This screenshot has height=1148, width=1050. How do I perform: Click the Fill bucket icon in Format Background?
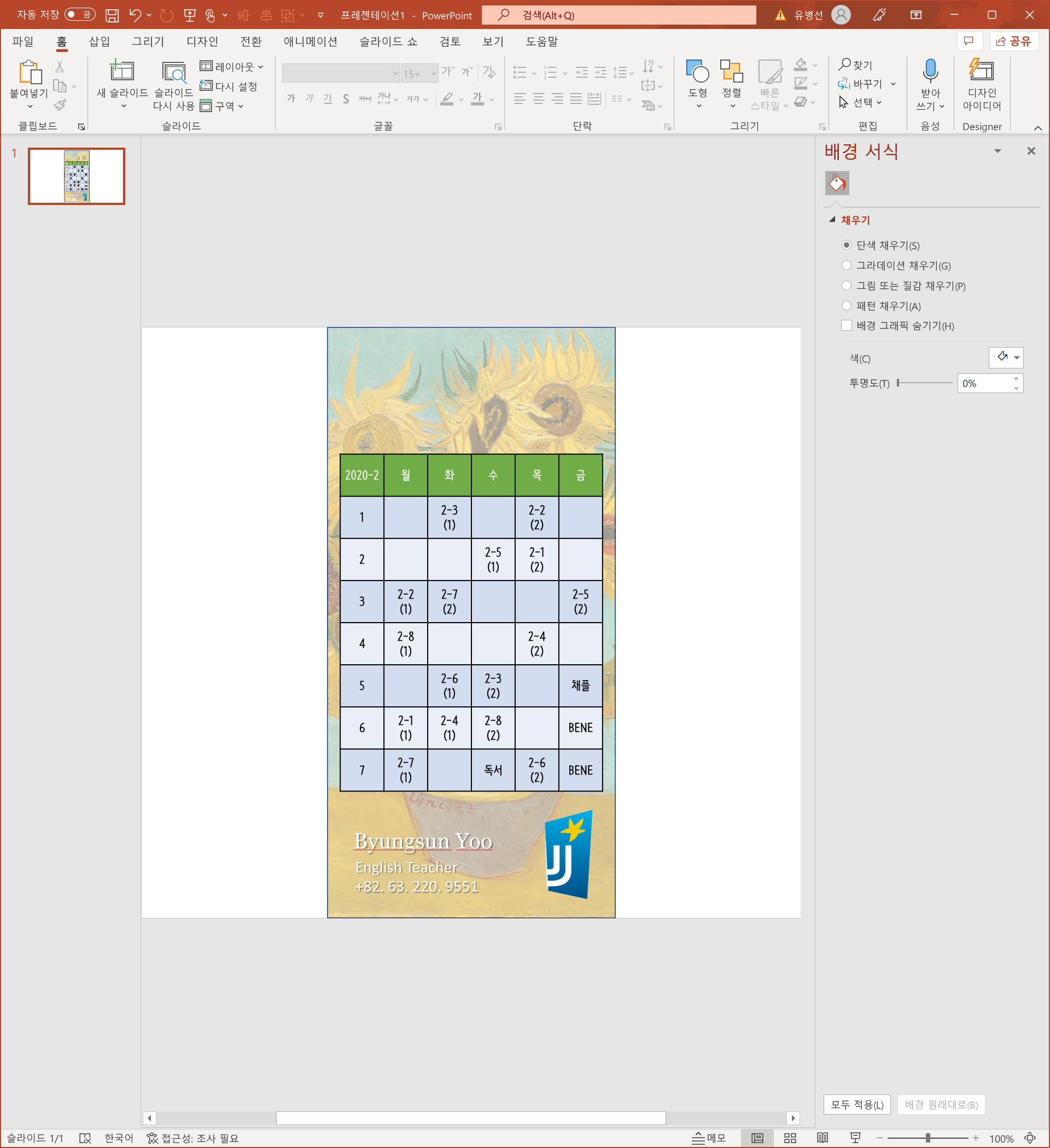[x=836, y=183]
